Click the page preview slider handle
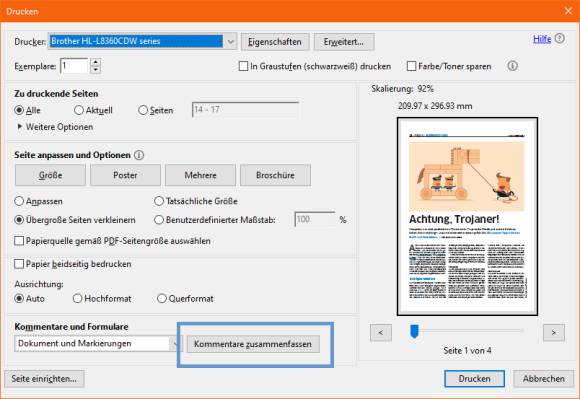The image size is (580, 399). 414,331
